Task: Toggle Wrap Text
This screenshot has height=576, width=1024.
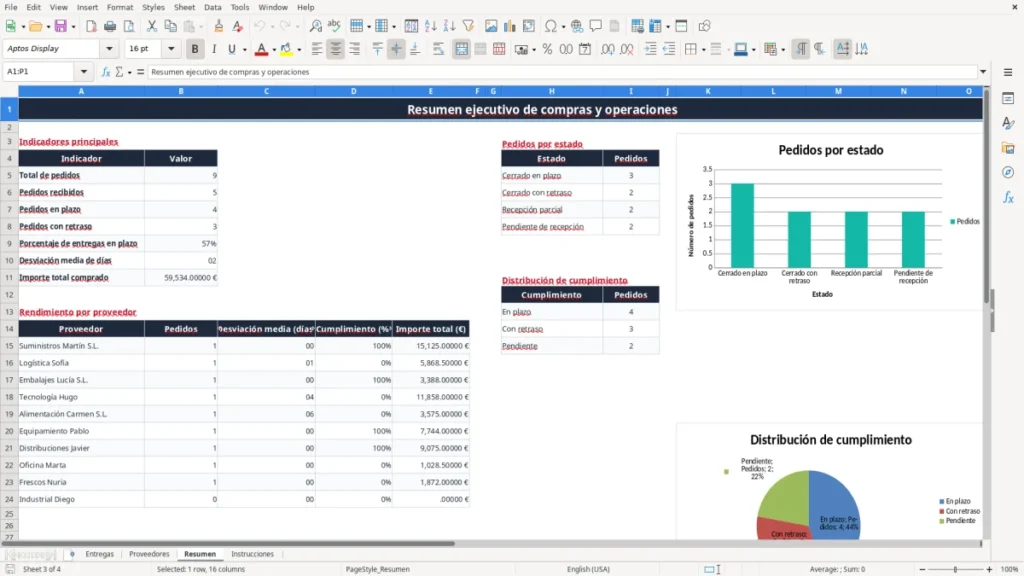Action: (x=439, y=49)
